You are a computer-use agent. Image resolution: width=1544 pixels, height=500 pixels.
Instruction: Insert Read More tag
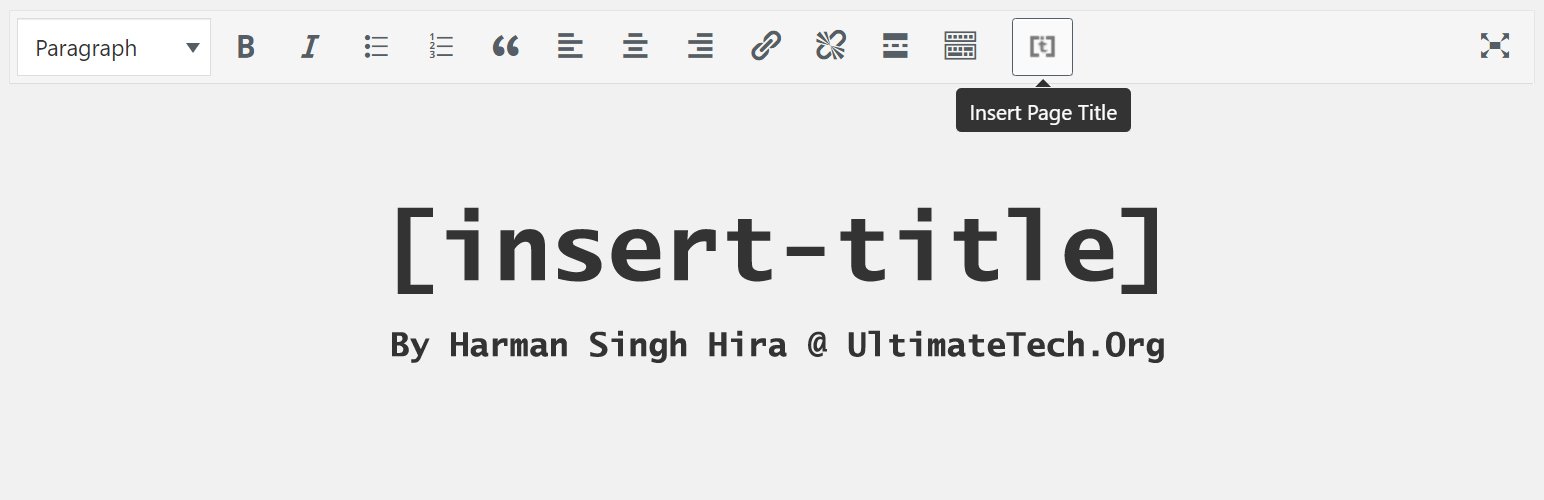tap(895, 46)
